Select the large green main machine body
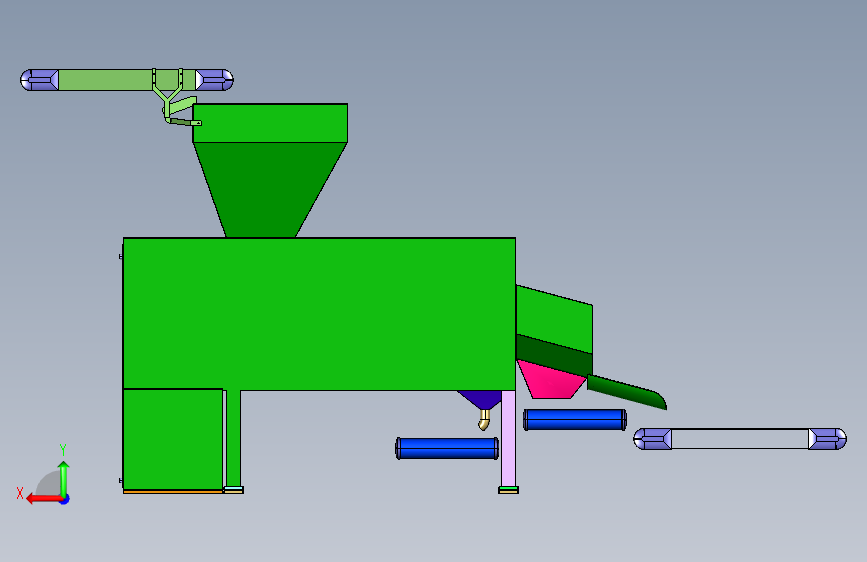Screen dimensions: 867x562 (x=319, y=314)
